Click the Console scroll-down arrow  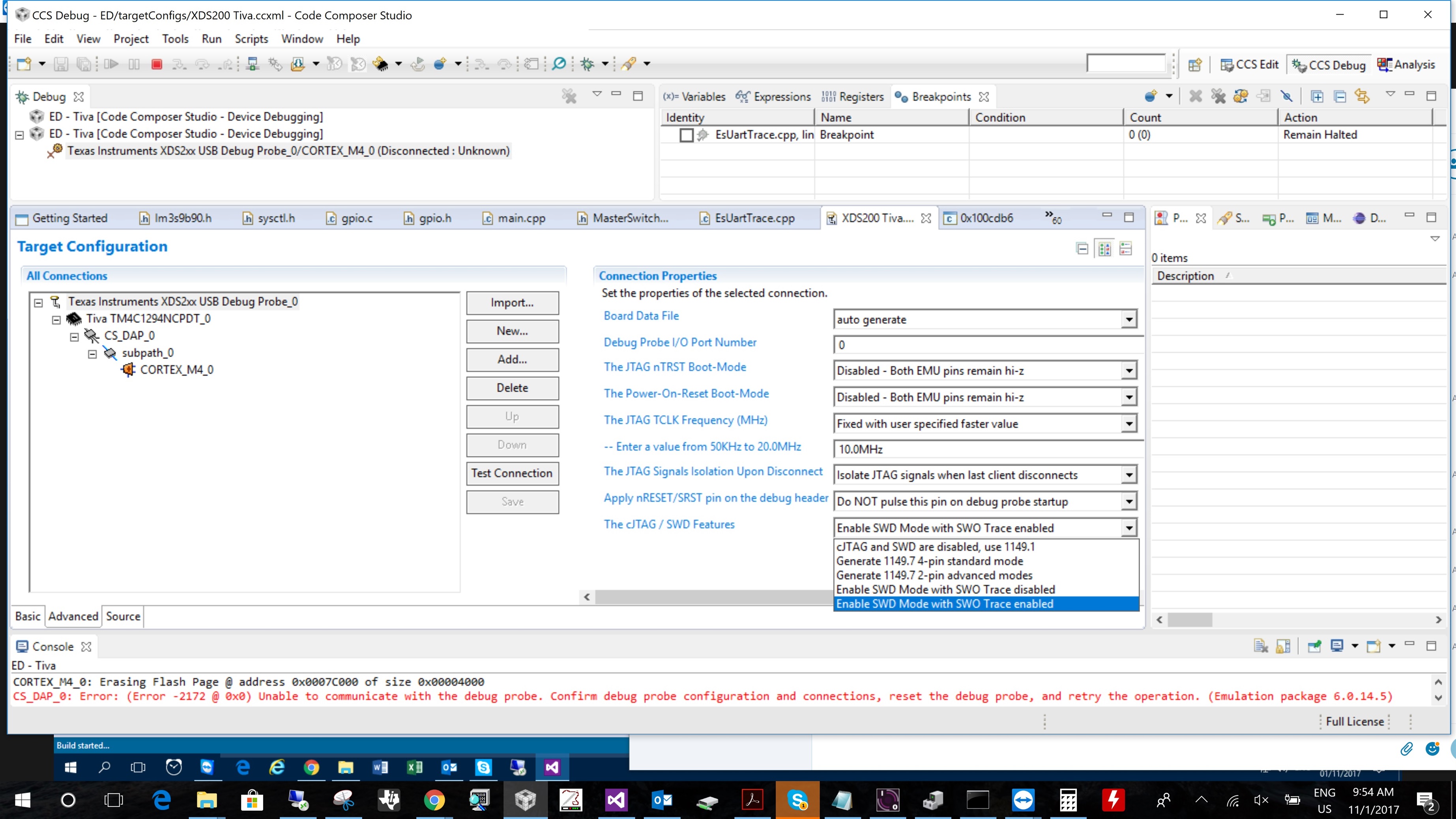point(1439,698)
